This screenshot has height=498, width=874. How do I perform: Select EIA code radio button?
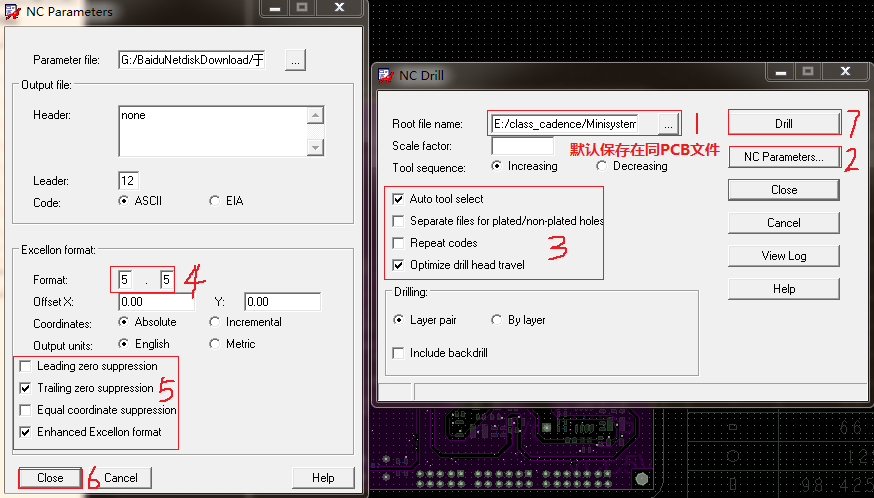tap(215, 201)
